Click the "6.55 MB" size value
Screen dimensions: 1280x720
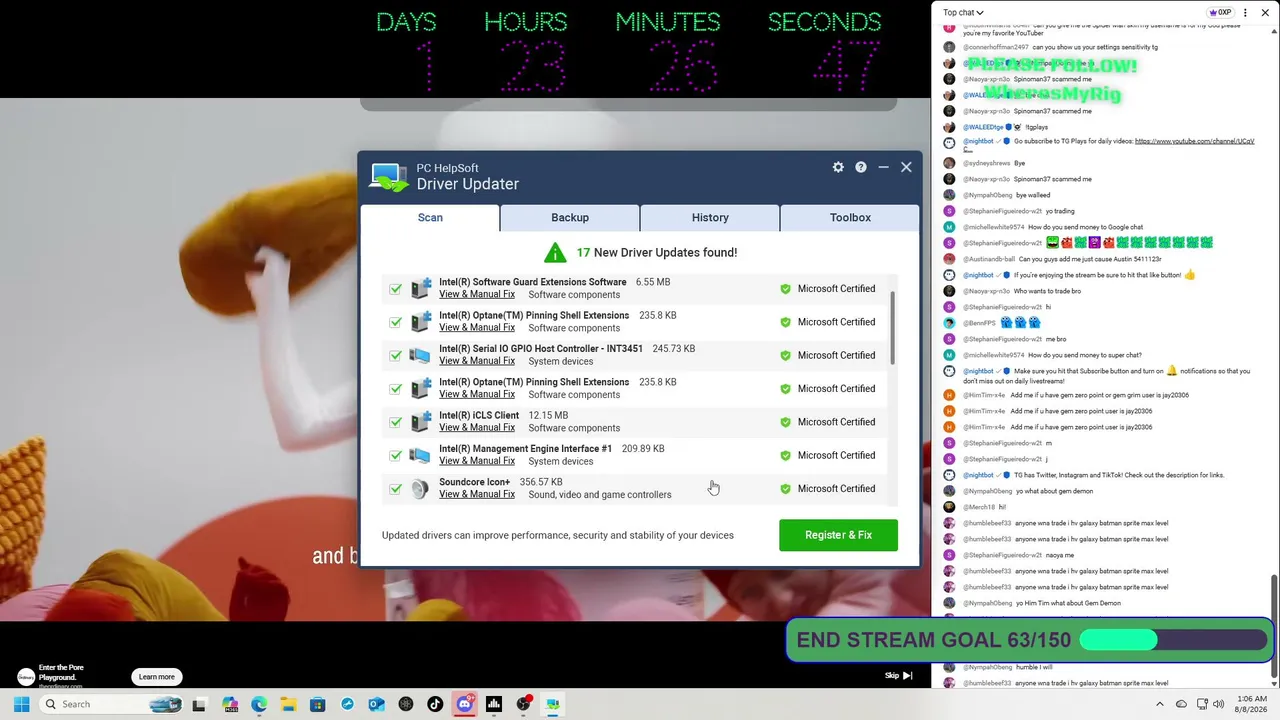coord(653,282)
